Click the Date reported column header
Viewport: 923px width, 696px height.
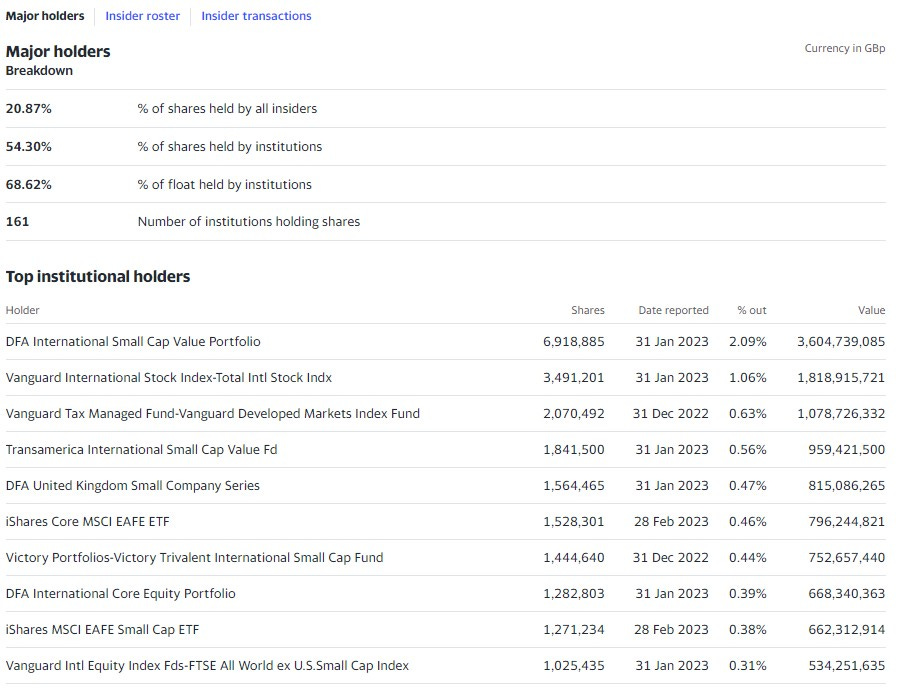pos(673,310)
